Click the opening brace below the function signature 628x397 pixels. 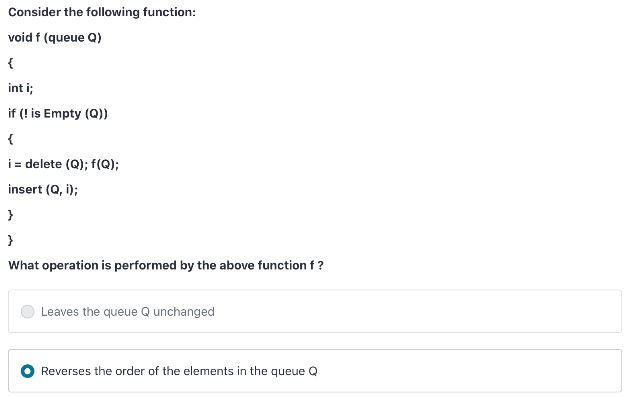pos(10,63)
